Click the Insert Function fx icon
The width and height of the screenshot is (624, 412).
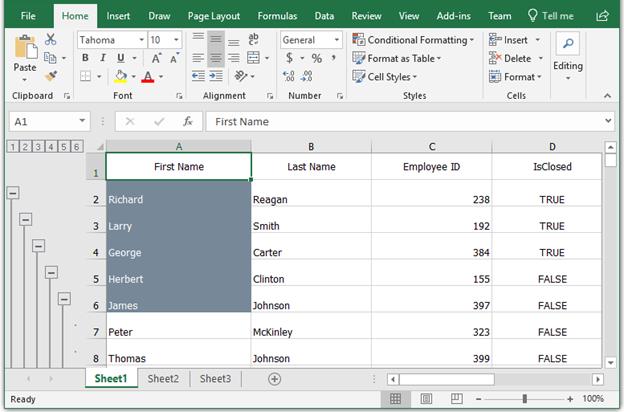click(x=187, y=121)
